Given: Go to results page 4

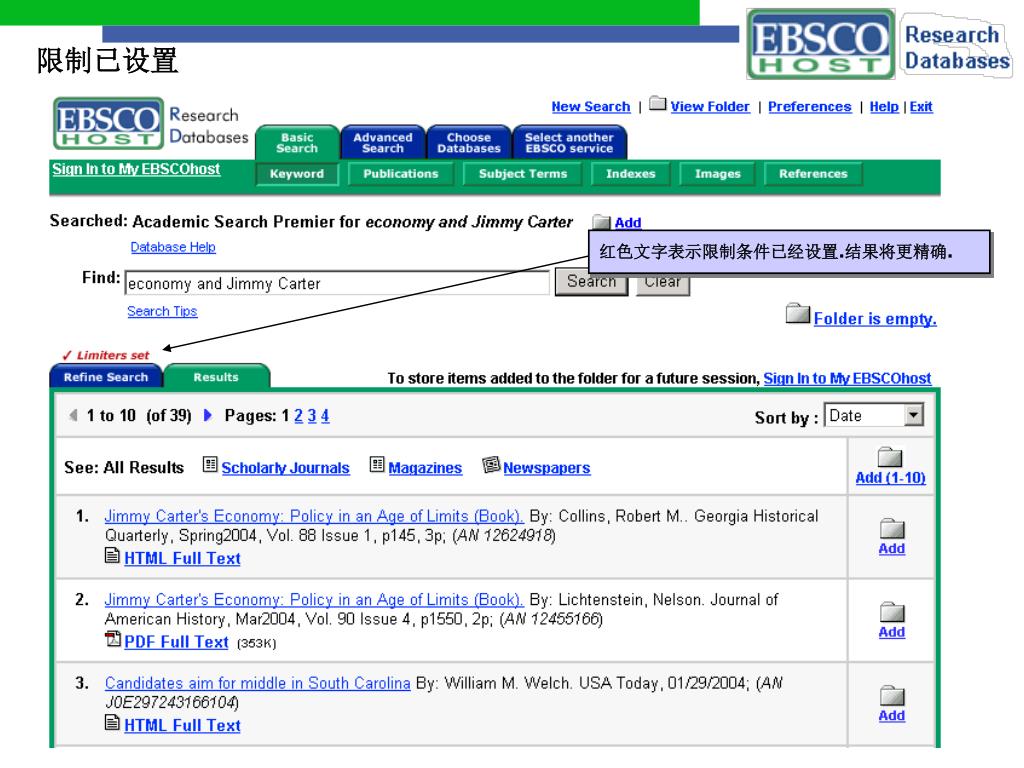Looking at the screenshot, I should click(325, 416).
